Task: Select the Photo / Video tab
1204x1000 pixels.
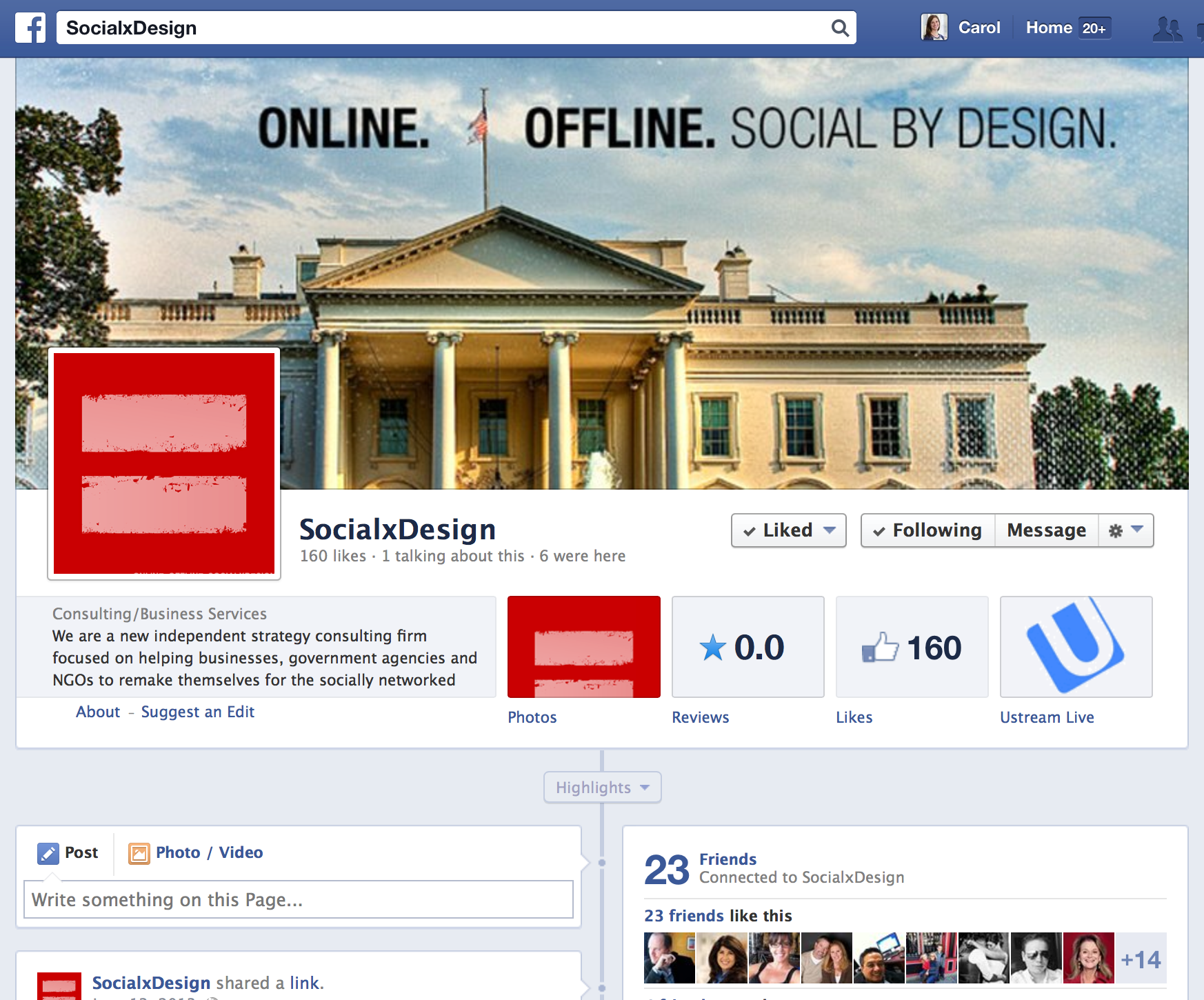Action: 196,853
